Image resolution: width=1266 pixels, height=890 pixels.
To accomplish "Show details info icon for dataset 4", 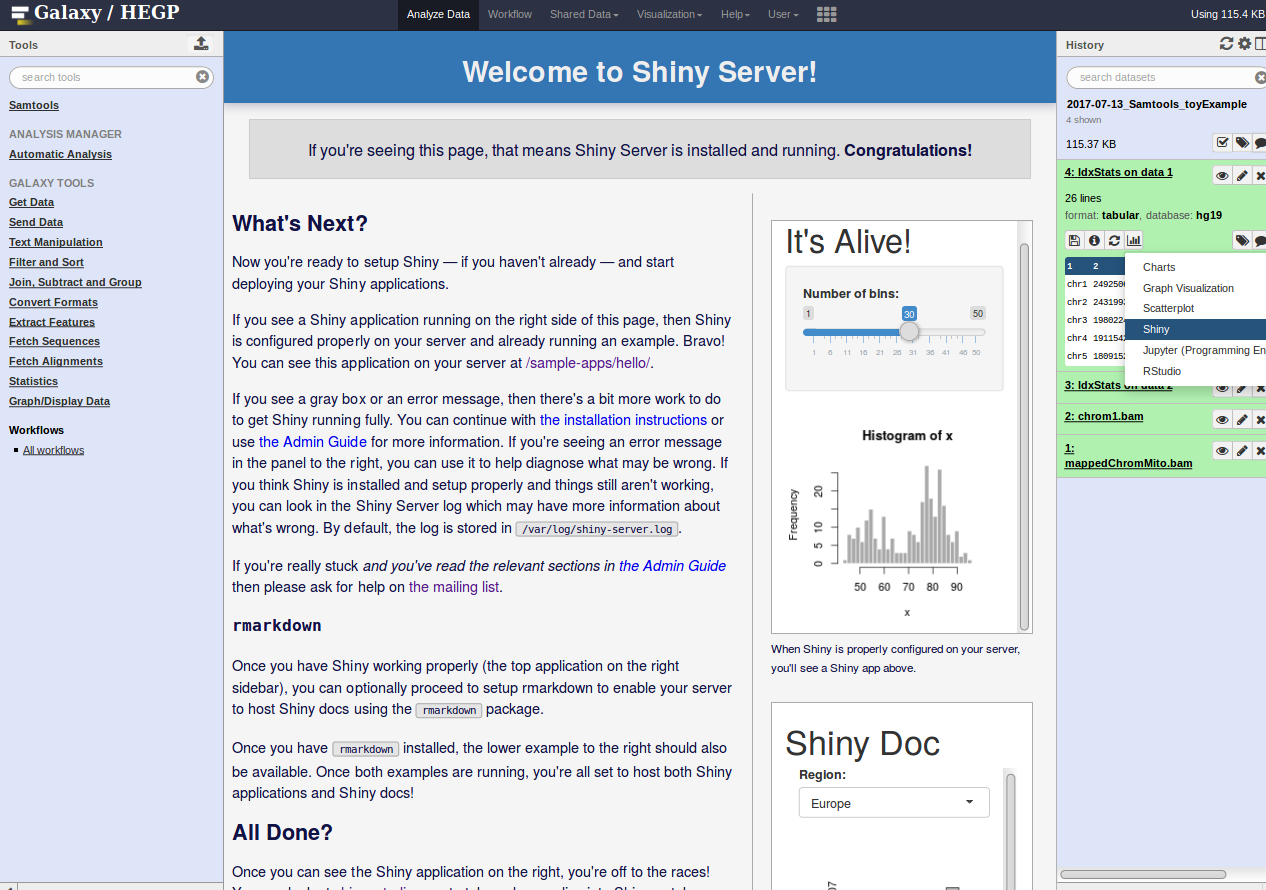I will point(1094,240).
